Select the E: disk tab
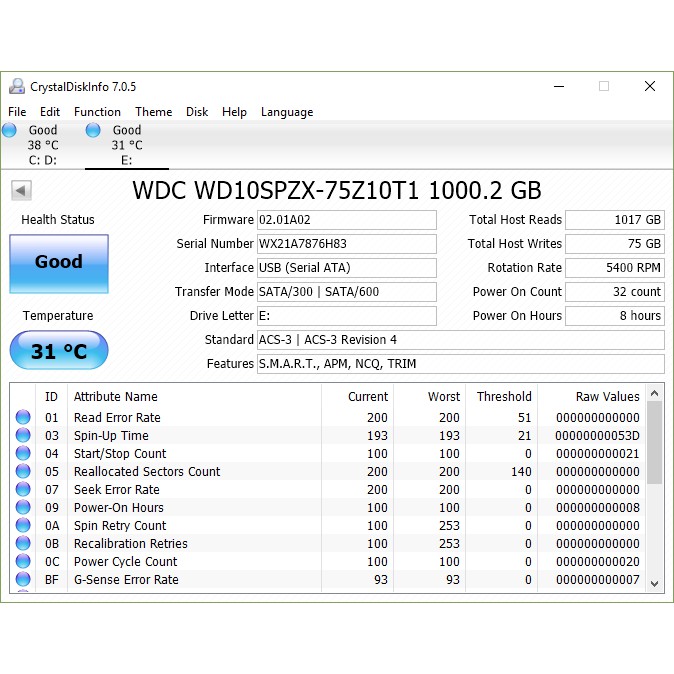The image size is (674, 674). click(x=126, y=145)
